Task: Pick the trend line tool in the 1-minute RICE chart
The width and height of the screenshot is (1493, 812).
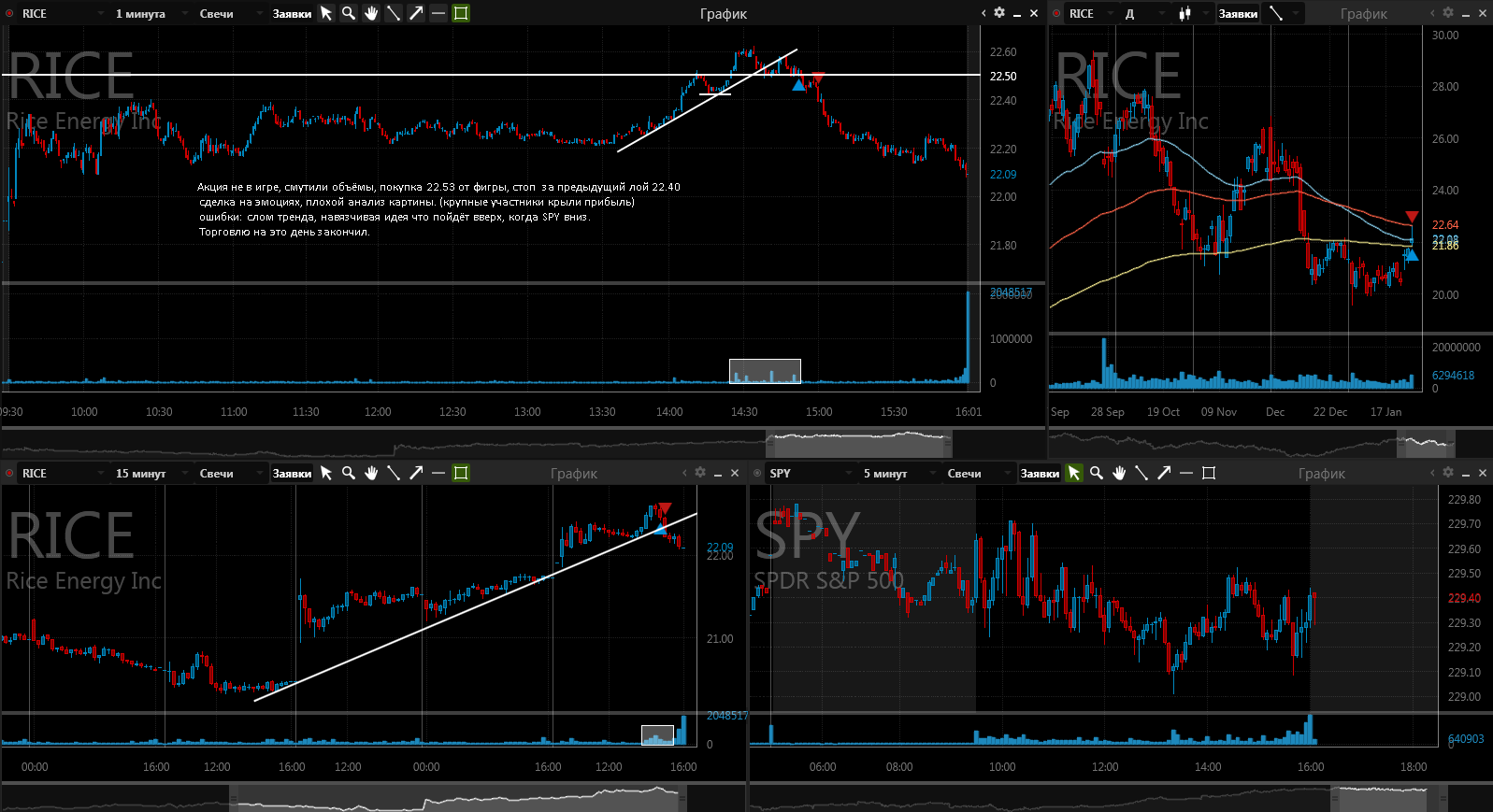Action: pos(394,13)
